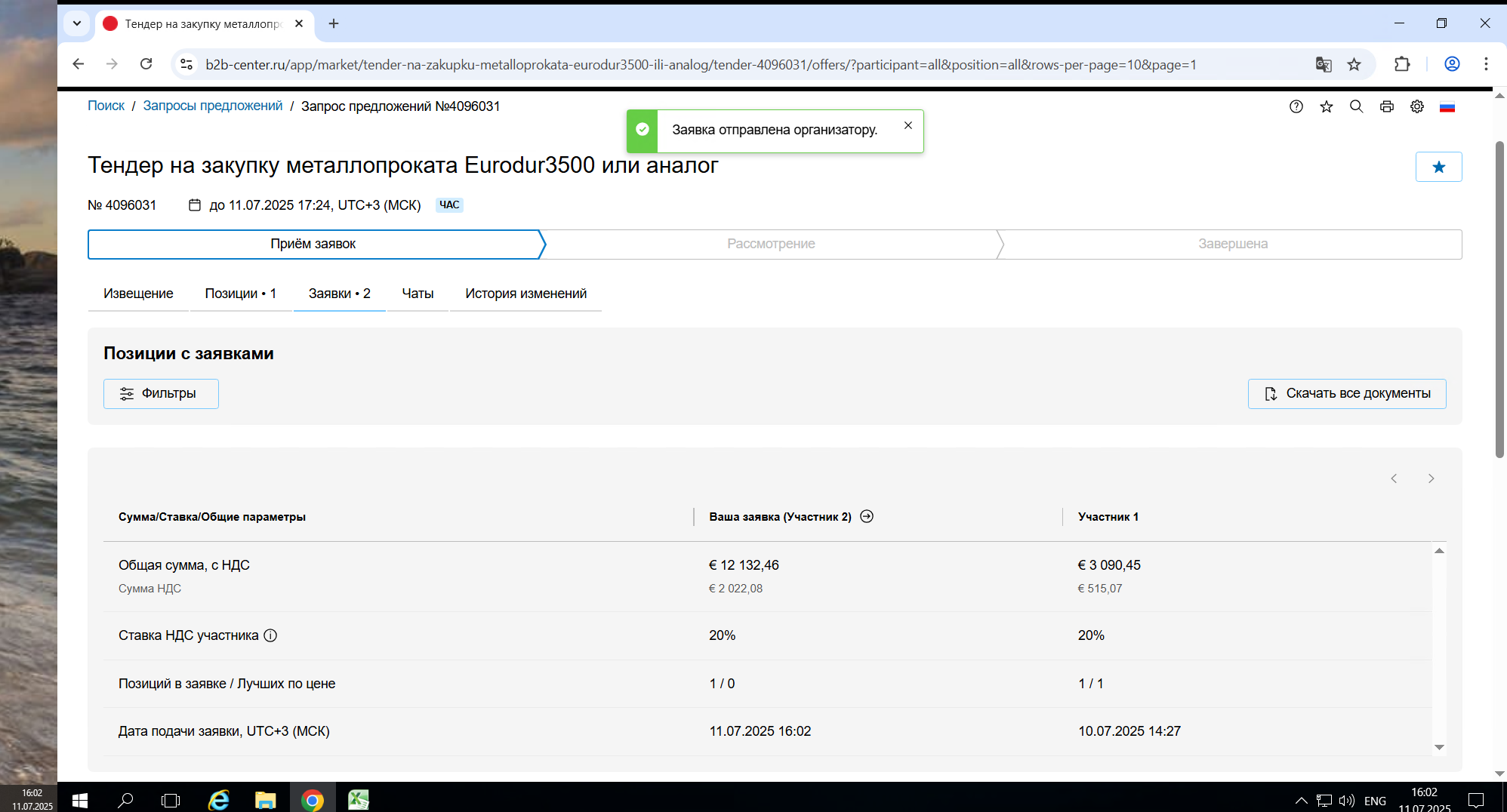
Task: View site information icon in address bar
Action: [x=186, y=64]
